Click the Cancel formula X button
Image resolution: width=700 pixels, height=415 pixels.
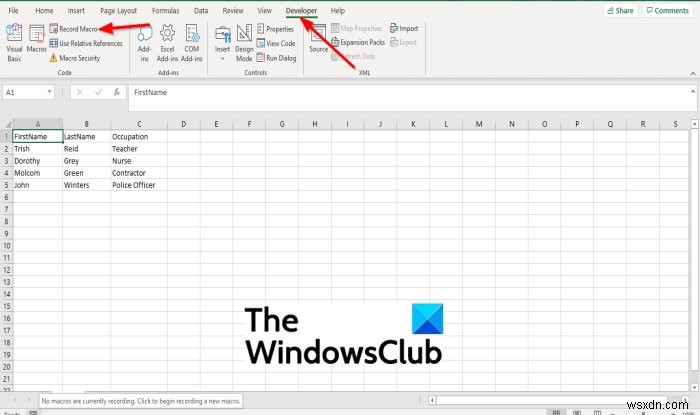[80, 92]
